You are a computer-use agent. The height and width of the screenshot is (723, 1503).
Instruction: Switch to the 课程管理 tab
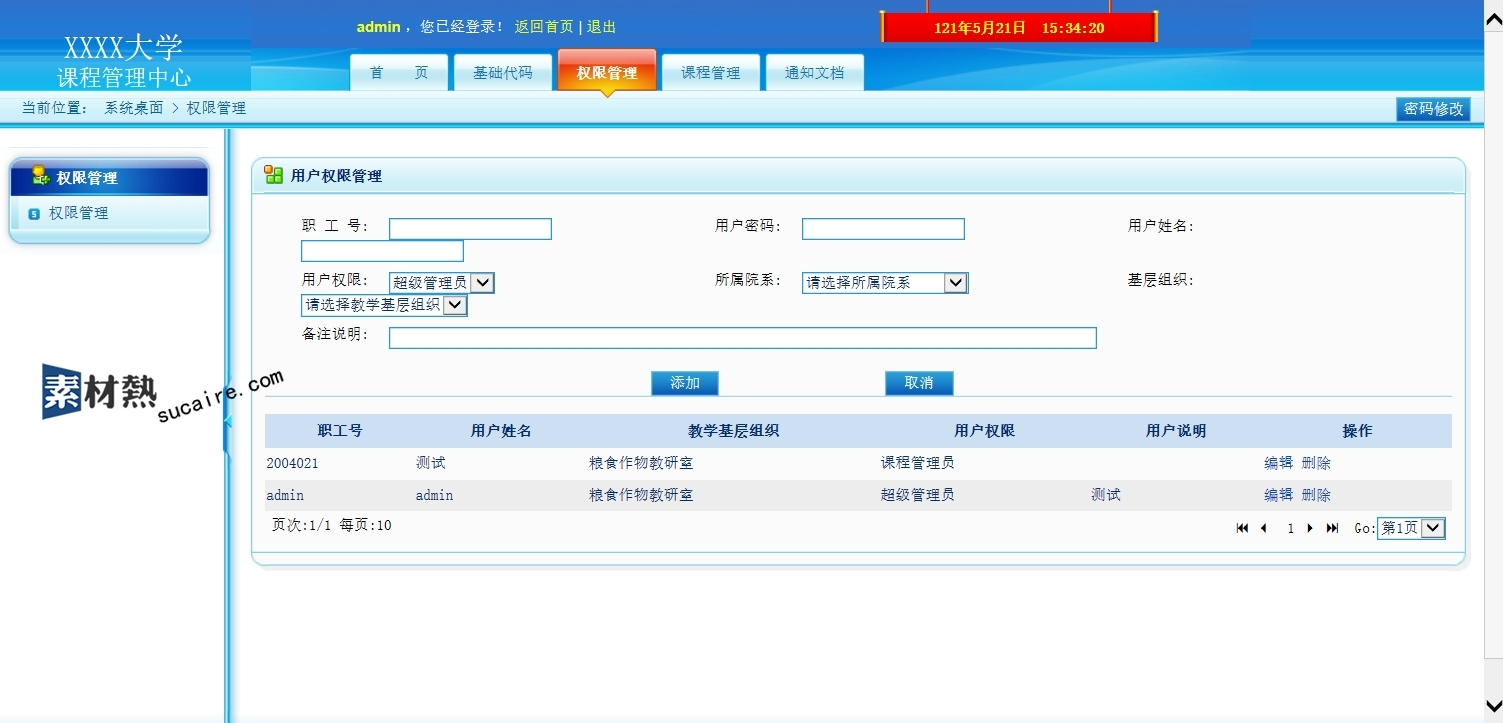[711, 72]
